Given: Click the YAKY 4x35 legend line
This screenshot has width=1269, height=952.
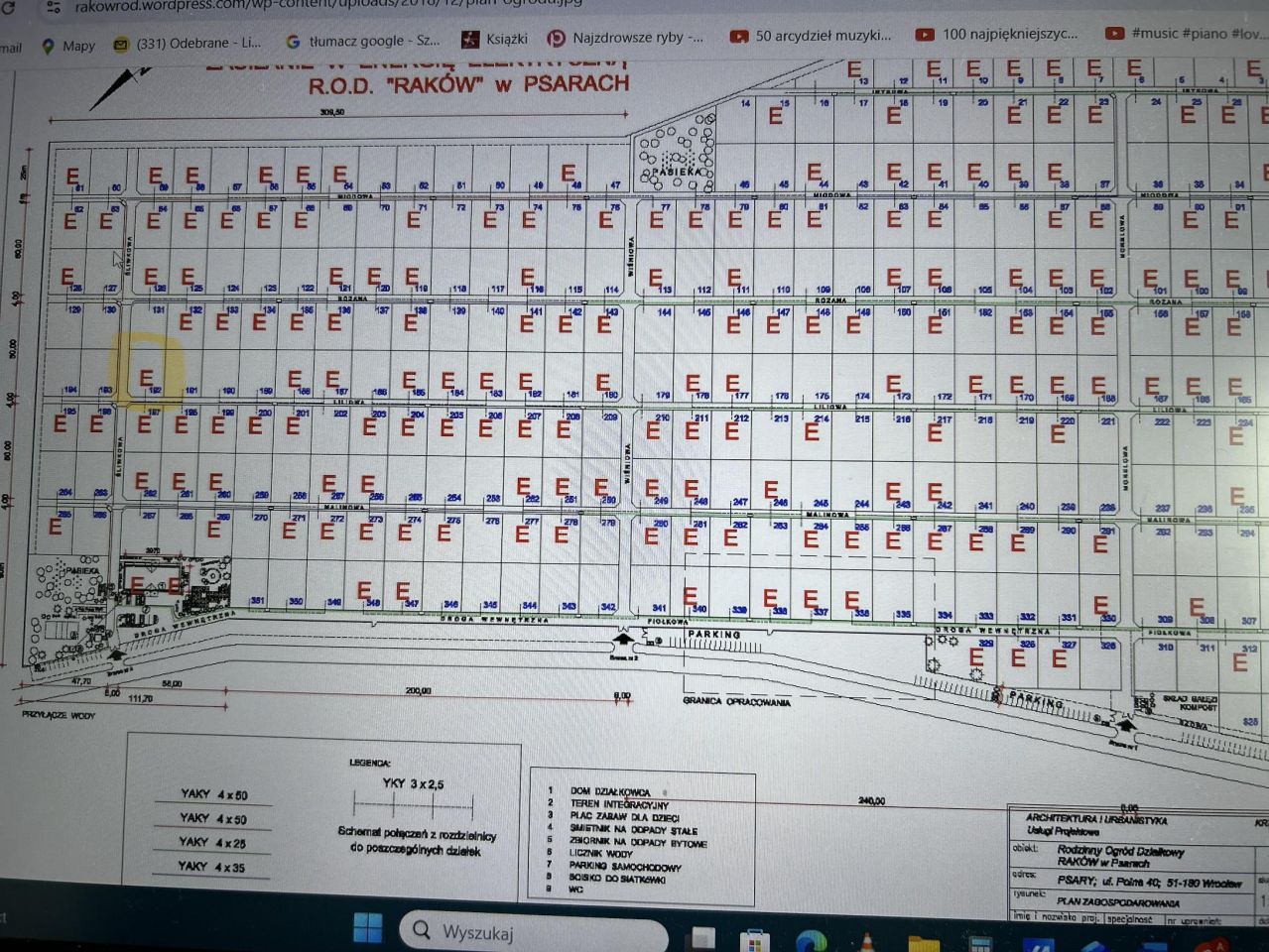Looking at the screenshot, I should (x=213, y=867).
